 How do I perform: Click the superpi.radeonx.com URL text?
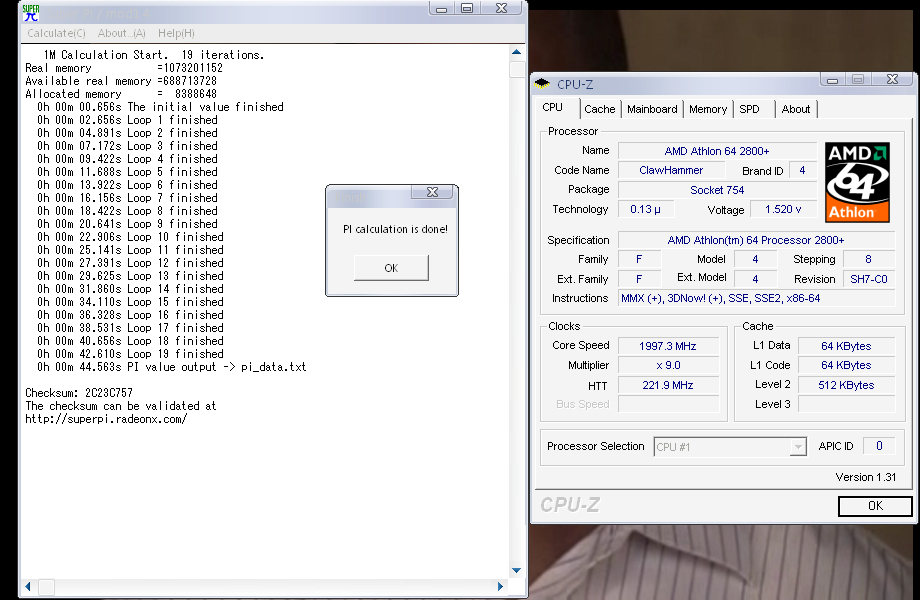[106, 419]
